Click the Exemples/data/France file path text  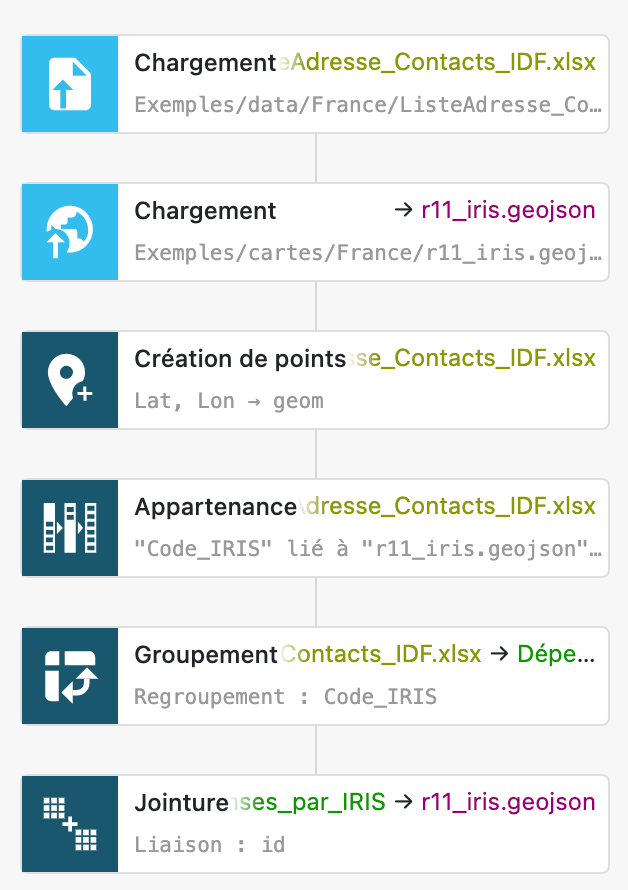click(368, 105)
